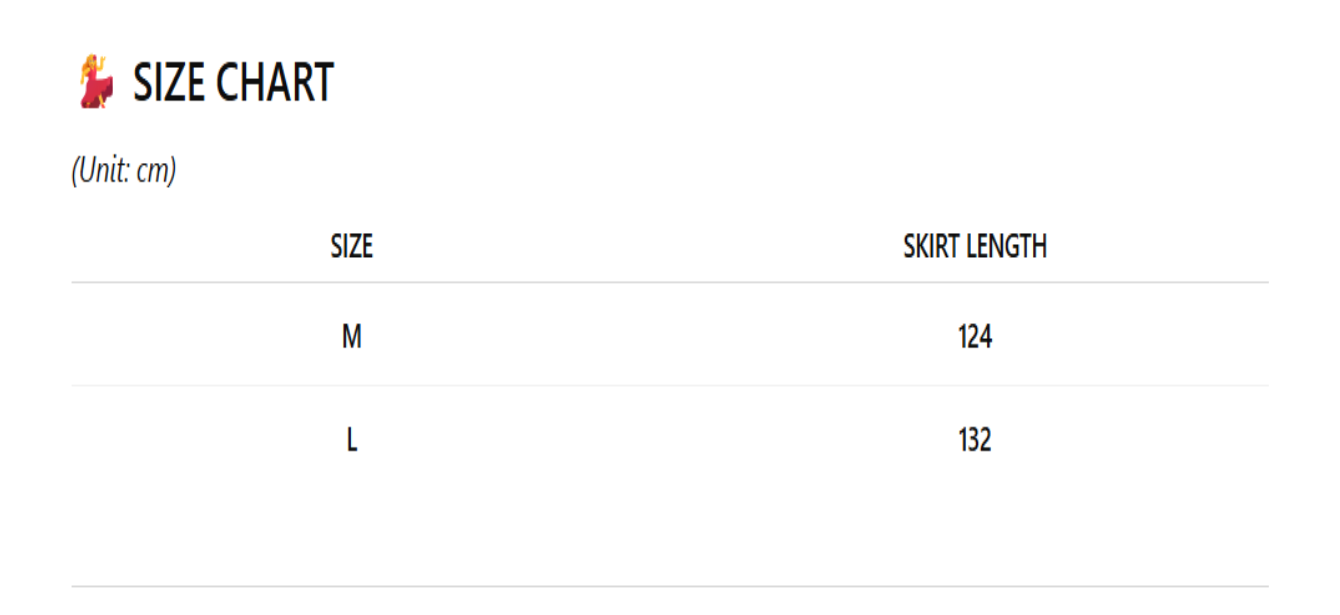
Task: Click the 124 skirt length value
Action: (975, 337)
